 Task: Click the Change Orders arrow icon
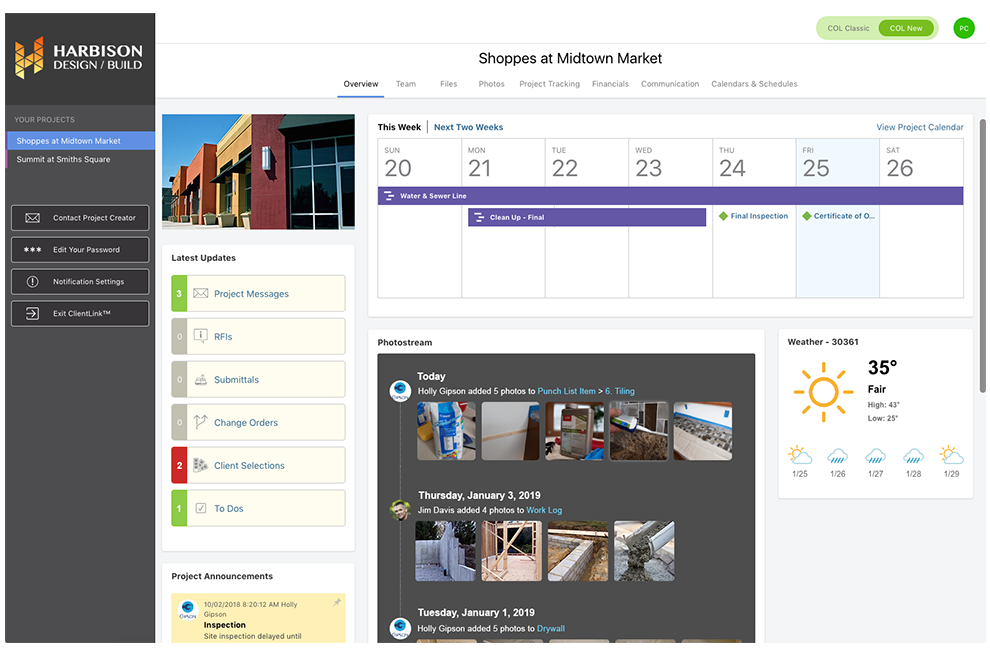201,423
